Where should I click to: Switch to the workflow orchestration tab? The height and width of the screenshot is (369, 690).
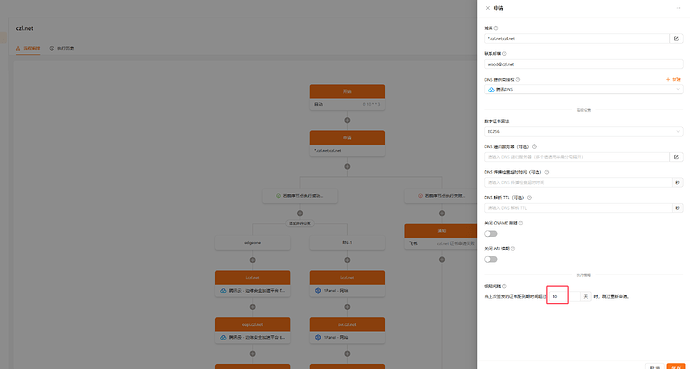coord(28,48)
